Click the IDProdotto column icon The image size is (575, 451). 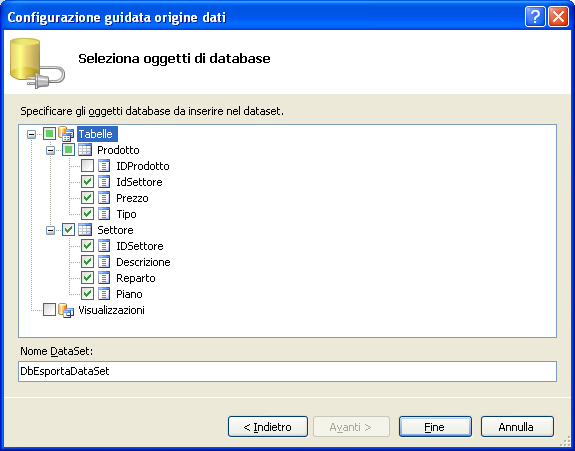[104, 166]
